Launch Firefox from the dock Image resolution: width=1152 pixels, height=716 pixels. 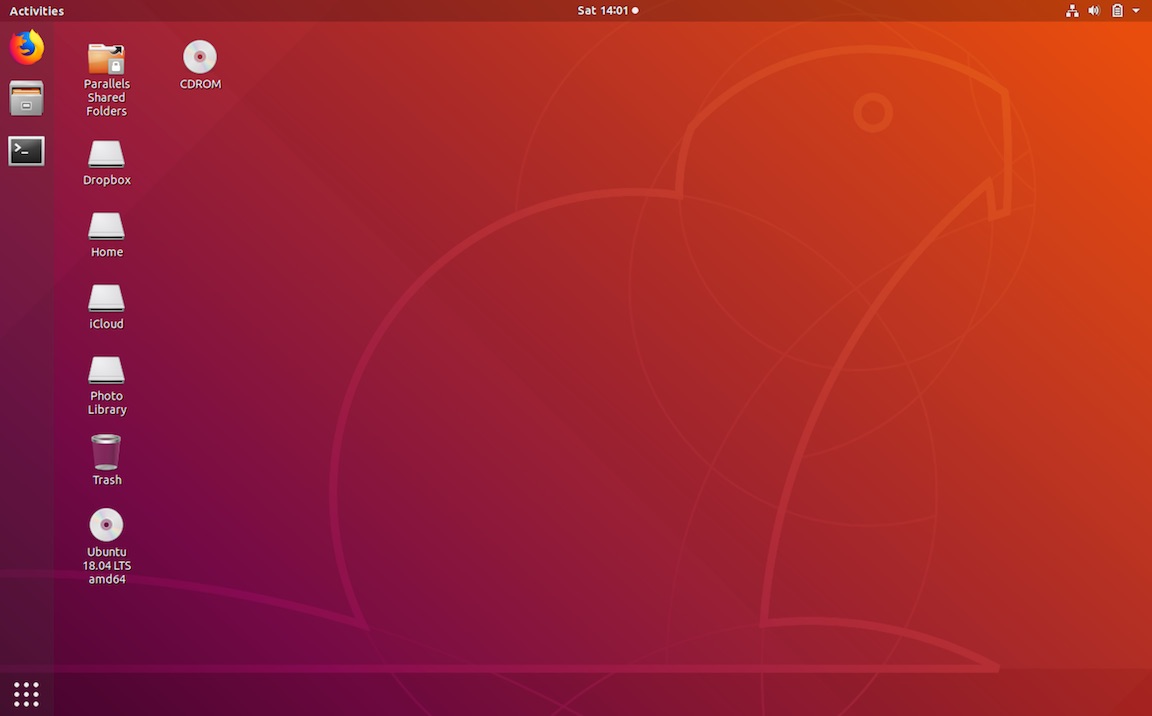26,46
